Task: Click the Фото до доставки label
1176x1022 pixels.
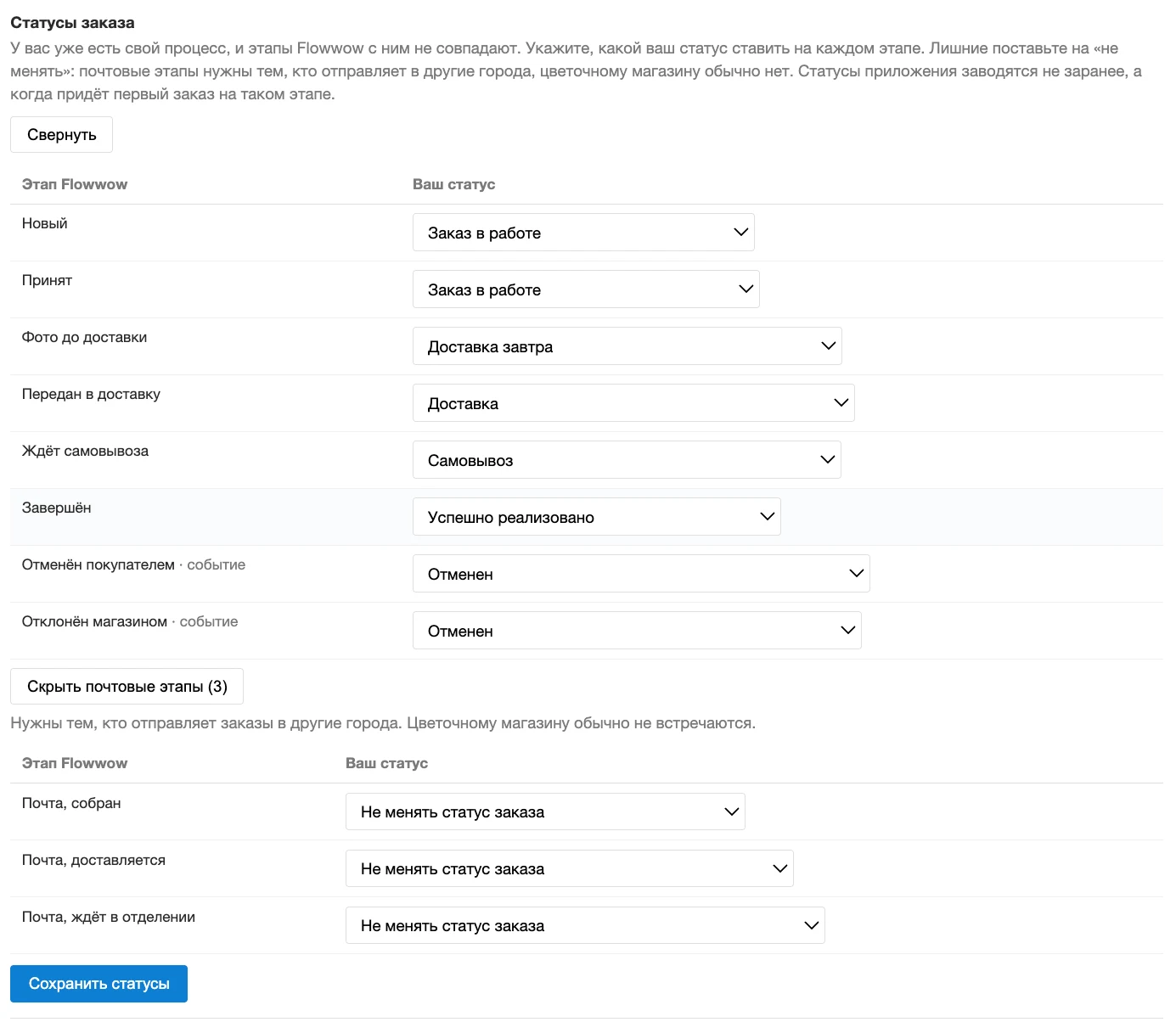Action: tap(84, 337)
